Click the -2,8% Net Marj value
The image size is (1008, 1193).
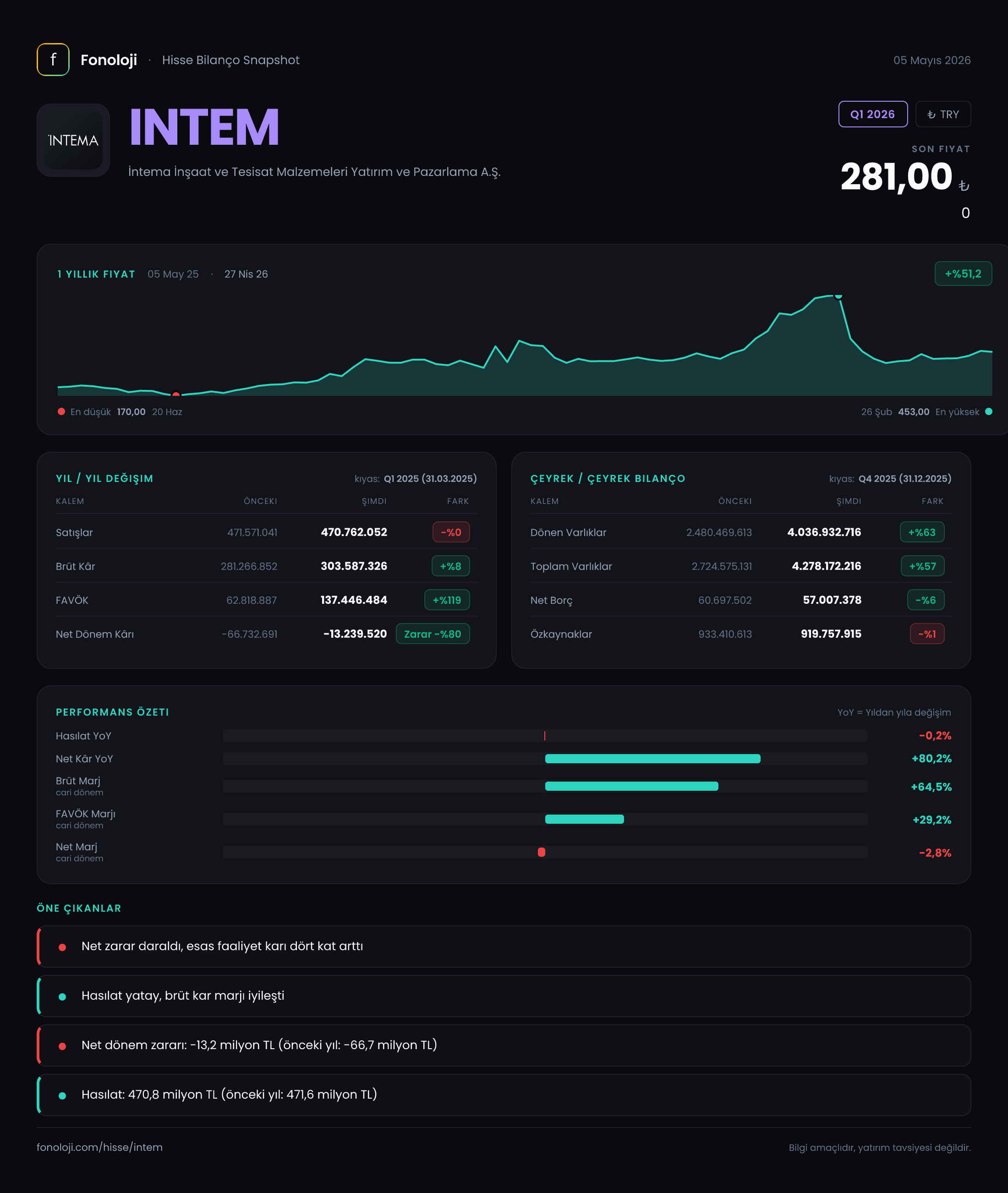tap(935, 853)
